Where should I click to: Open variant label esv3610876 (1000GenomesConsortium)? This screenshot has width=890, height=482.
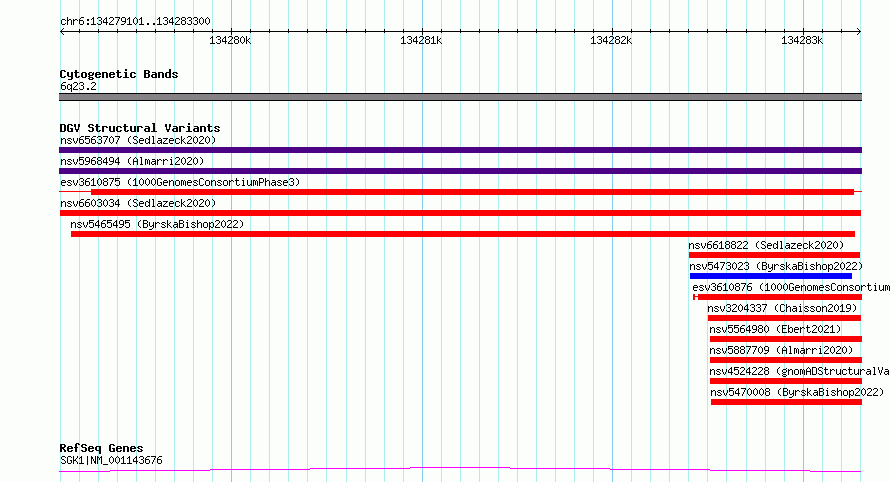click(791, 287)
